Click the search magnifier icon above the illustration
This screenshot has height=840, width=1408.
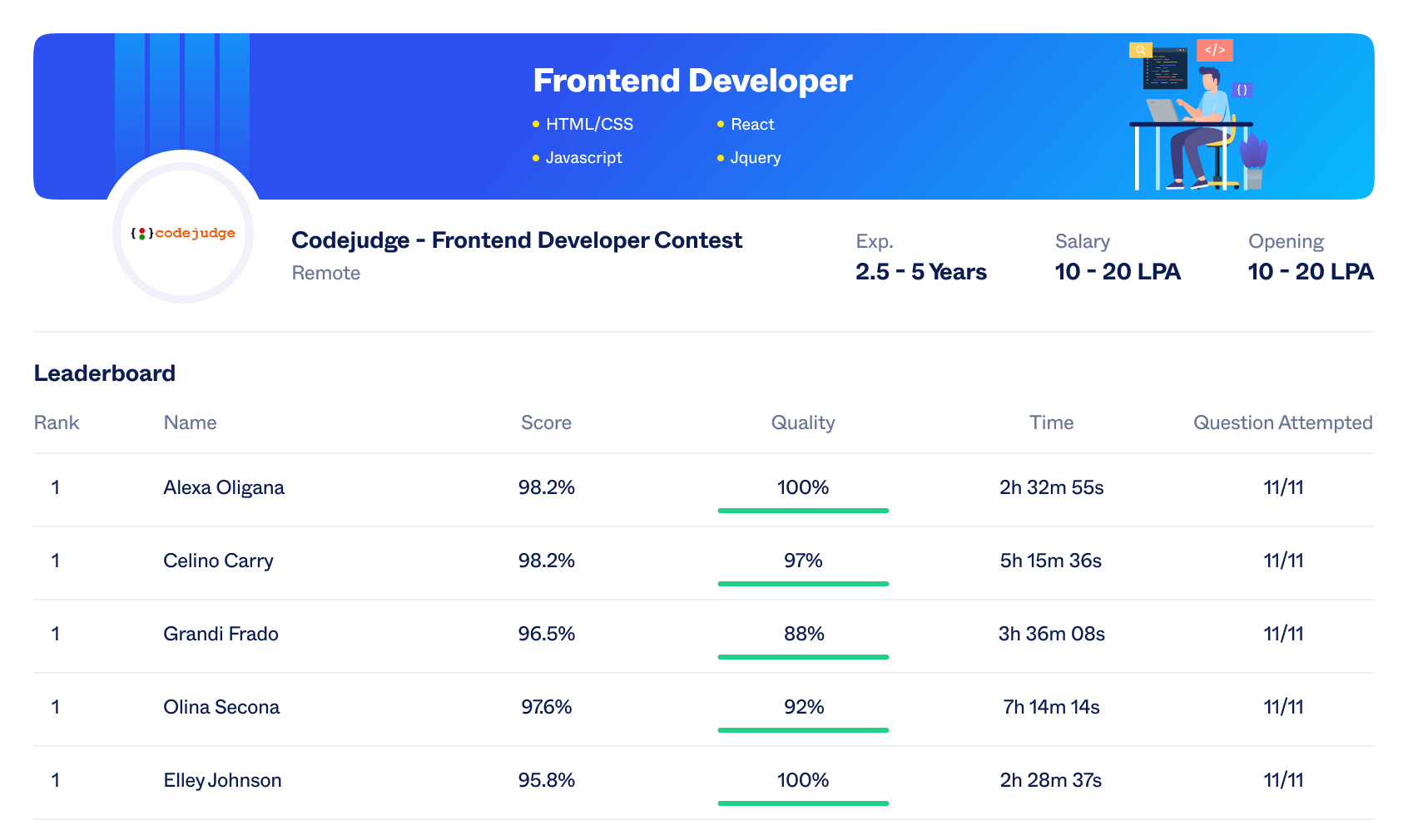tap(1139, 49)
